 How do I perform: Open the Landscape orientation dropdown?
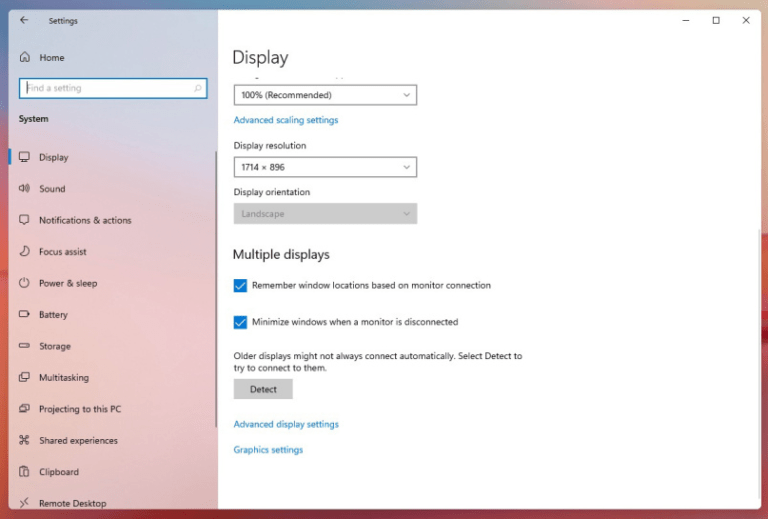click(325, 213)
